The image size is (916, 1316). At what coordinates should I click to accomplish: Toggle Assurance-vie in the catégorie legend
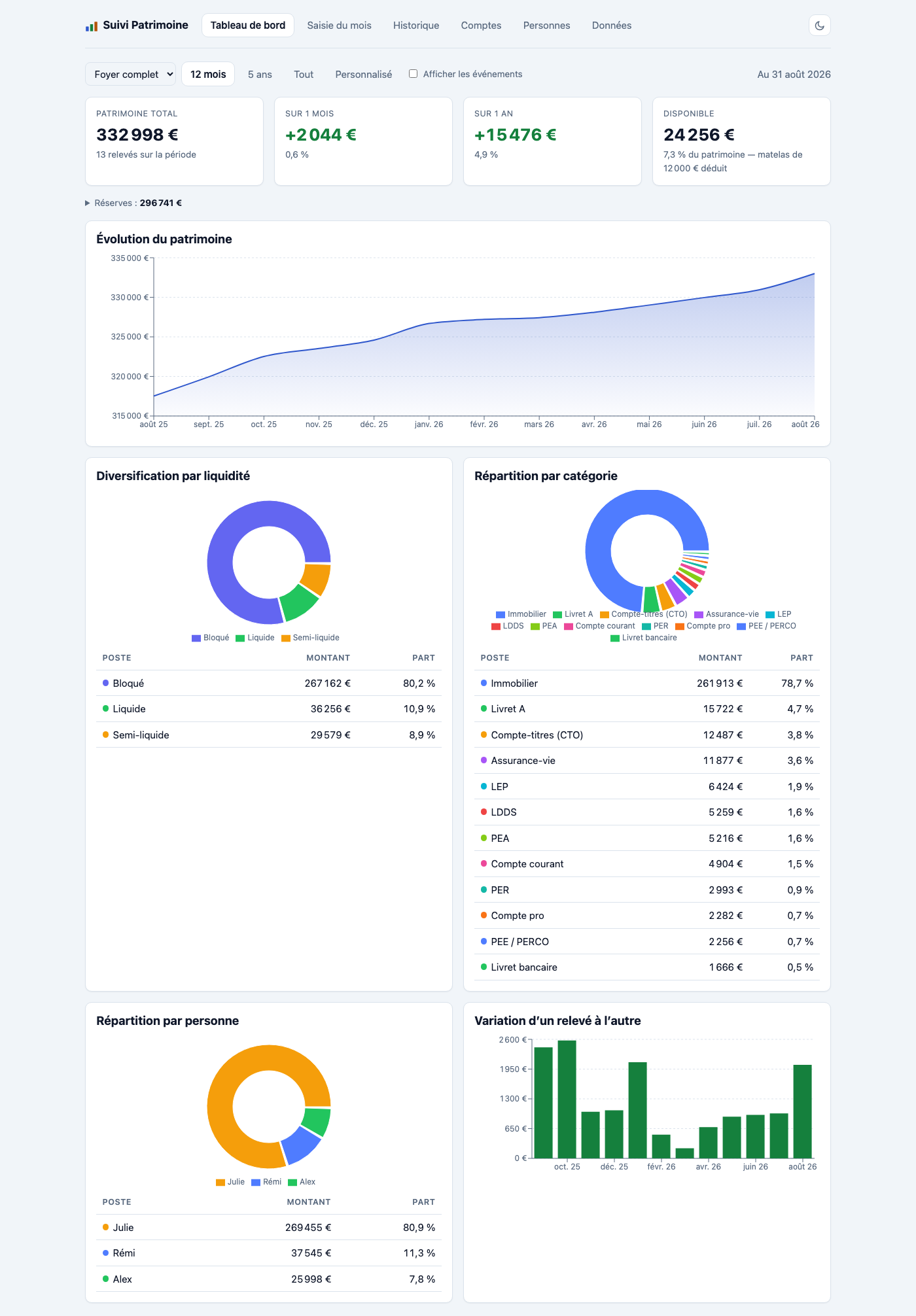coord(727,614)
